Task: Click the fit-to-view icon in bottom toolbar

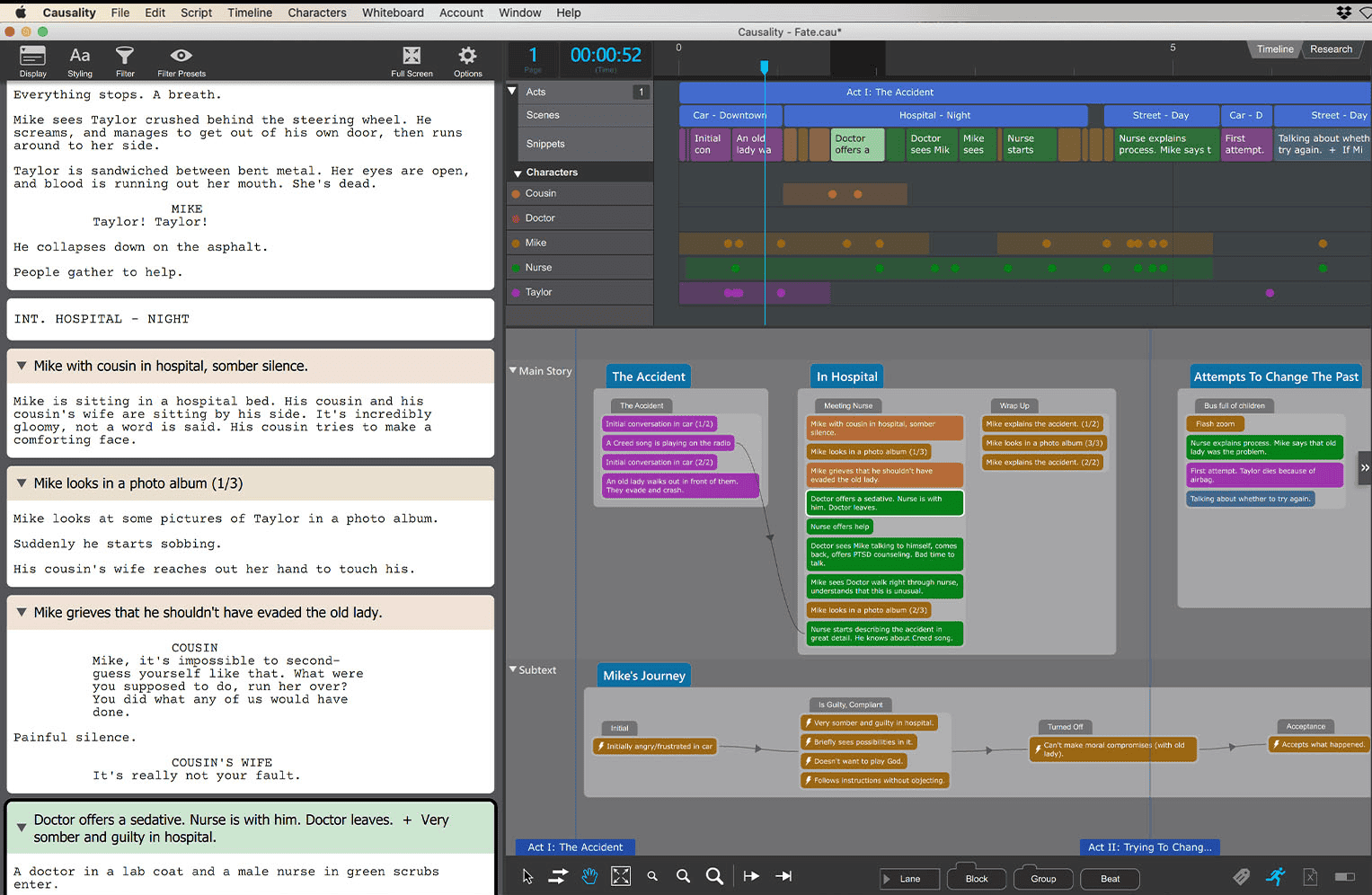Action: pyautogui.click(x=621, y=876)
